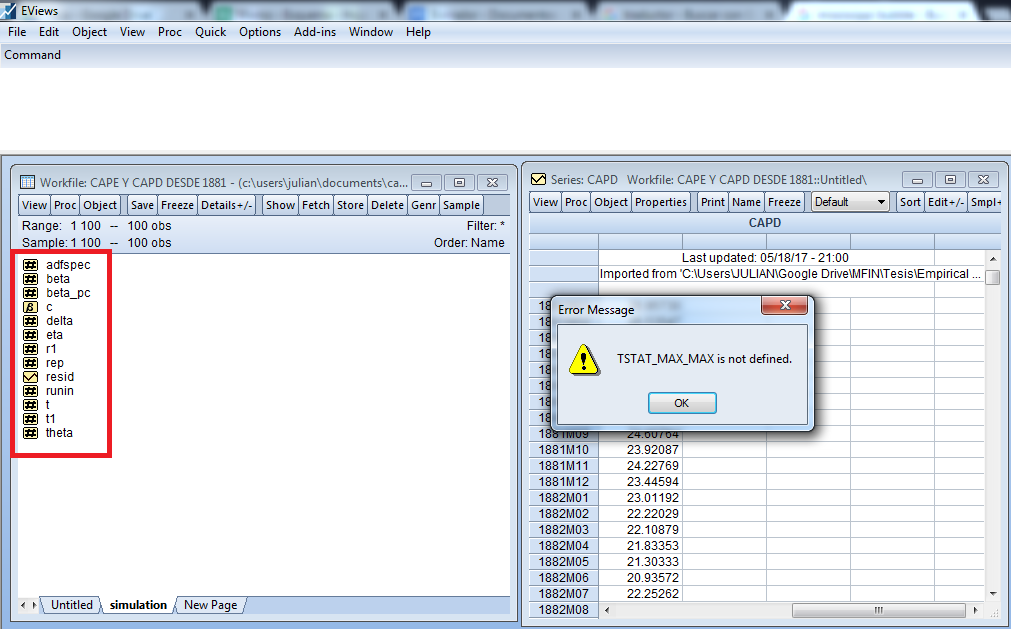Click the theta object icon

point(30,433)
